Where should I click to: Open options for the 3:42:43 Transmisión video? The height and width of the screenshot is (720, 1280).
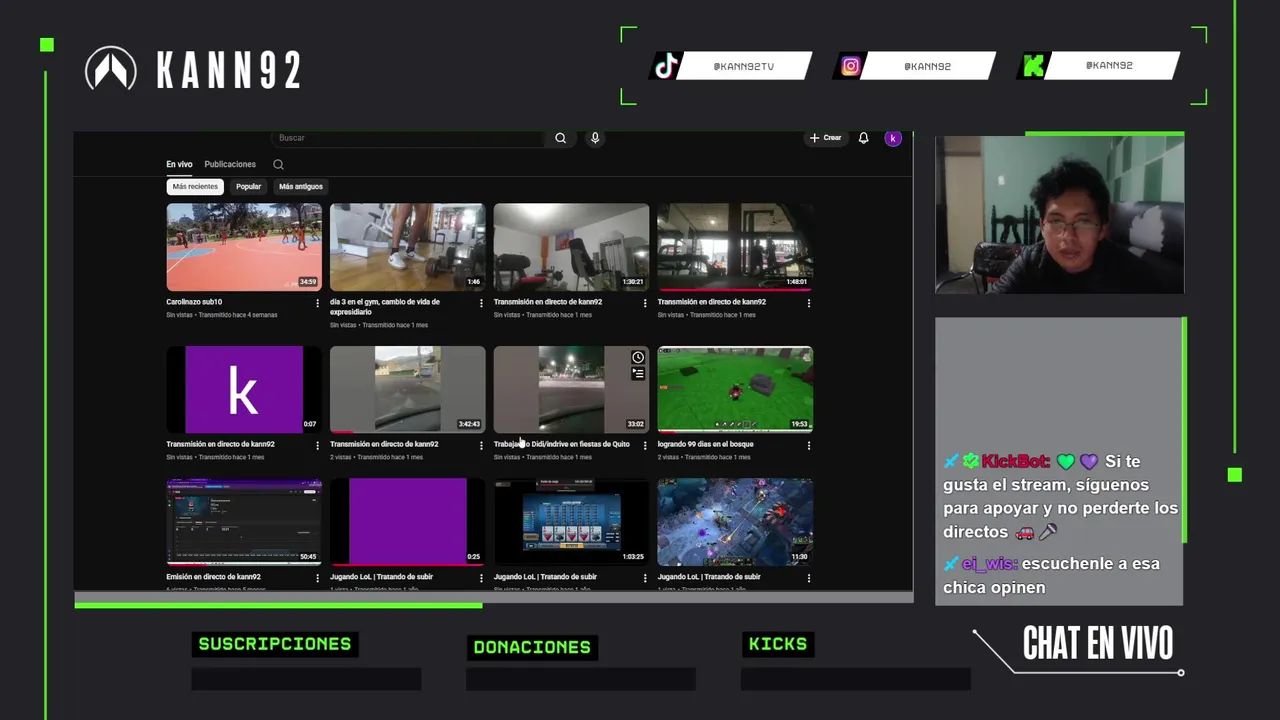tap(481, 445)
